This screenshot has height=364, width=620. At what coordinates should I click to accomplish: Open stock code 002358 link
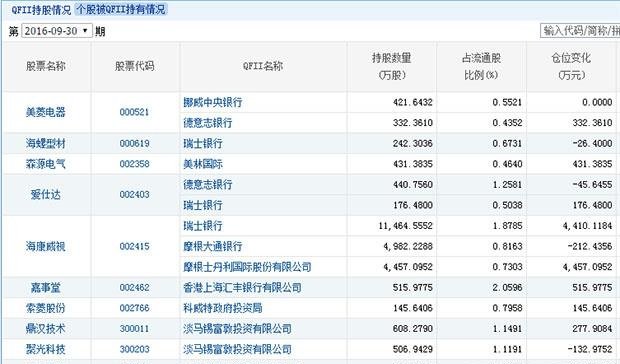pos(134,164)
